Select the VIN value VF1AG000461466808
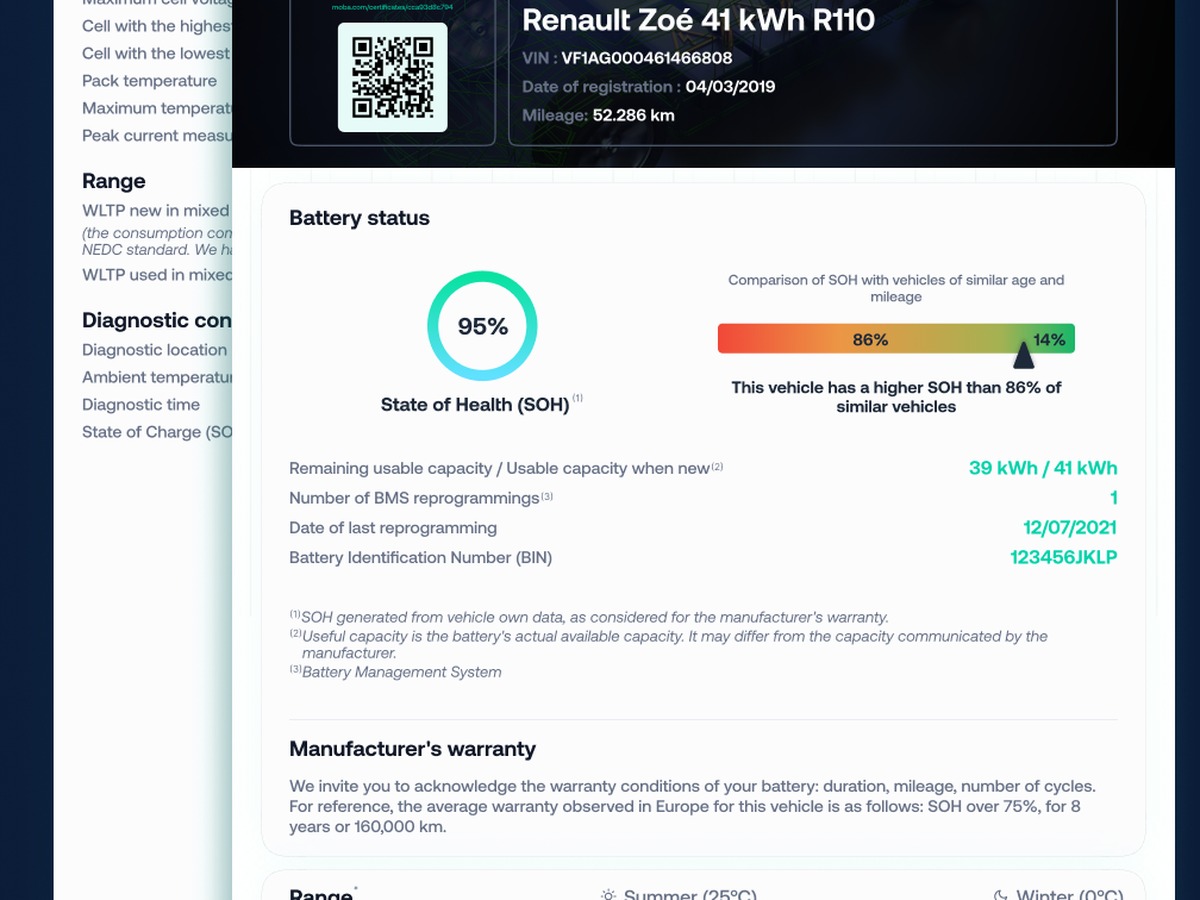This screenshot has height=900, width=1200. click(x=647, y=58)
